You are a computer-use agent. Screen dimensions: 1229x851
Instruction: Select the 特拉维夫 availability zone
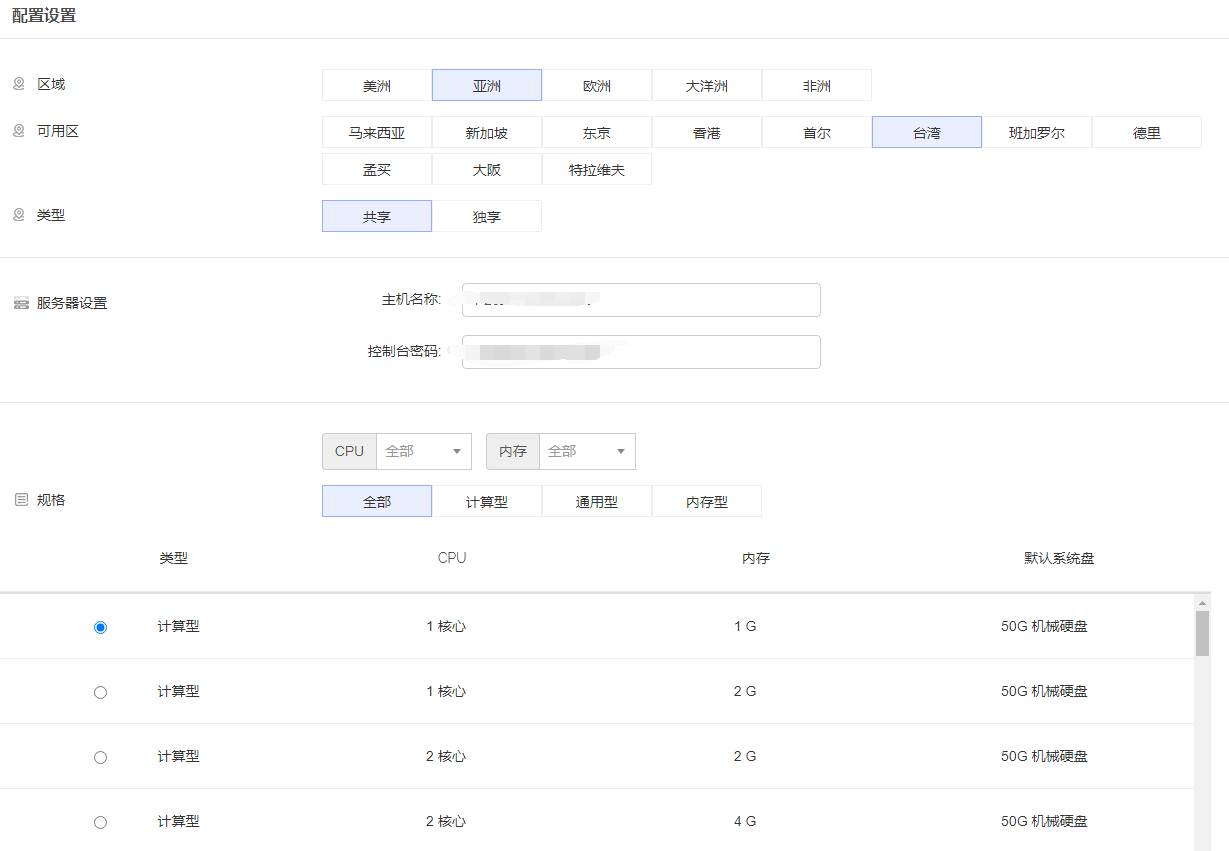[x=597, y=170]
